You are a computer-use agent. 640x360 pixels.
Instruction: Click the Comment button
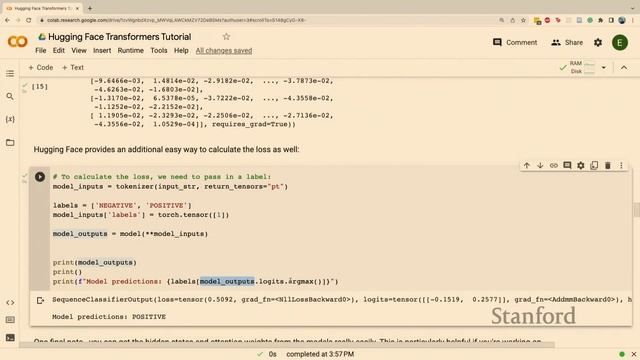(x=515, y=42)
